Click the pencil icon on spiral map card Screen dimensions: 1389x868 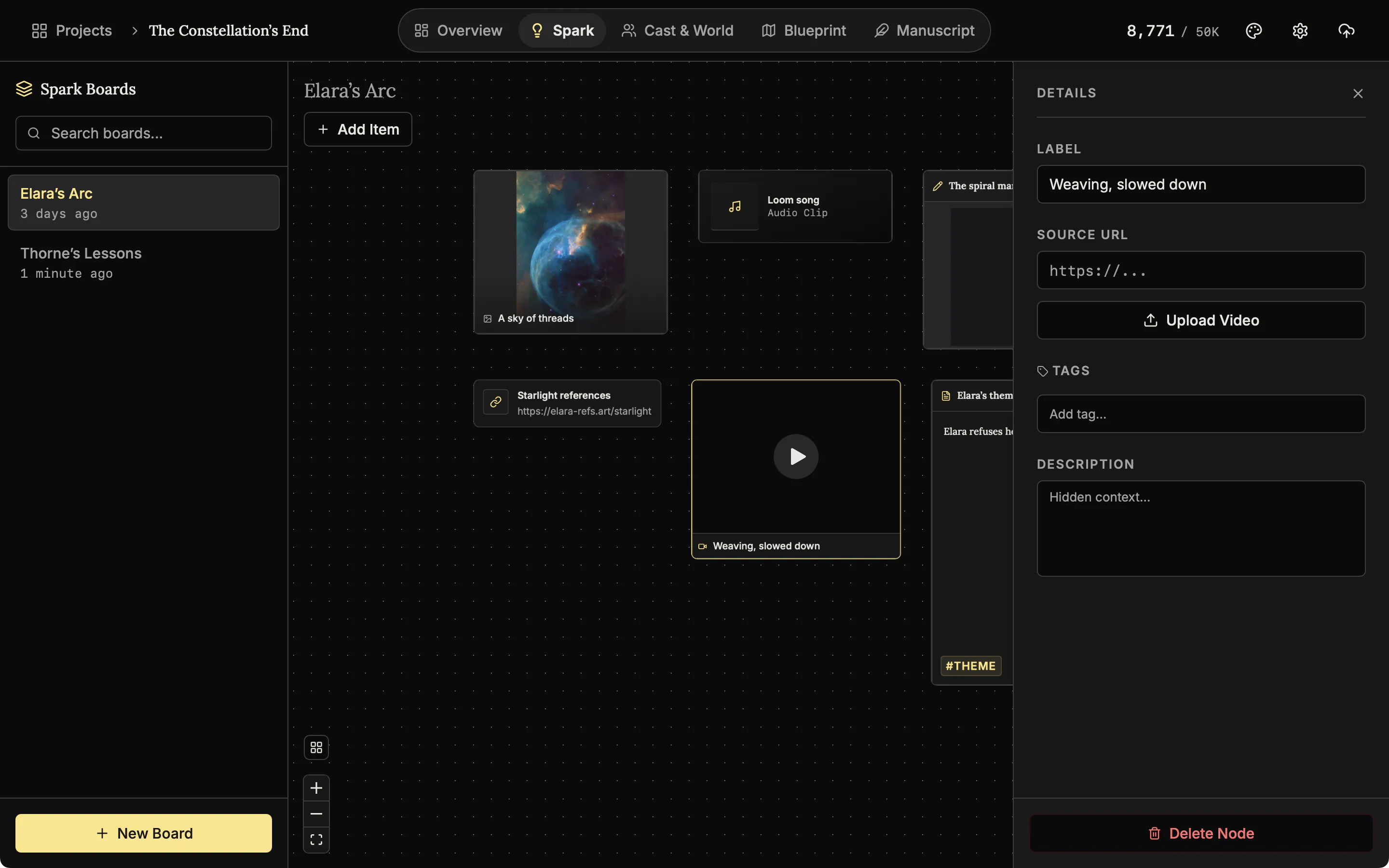coord(937,186)
